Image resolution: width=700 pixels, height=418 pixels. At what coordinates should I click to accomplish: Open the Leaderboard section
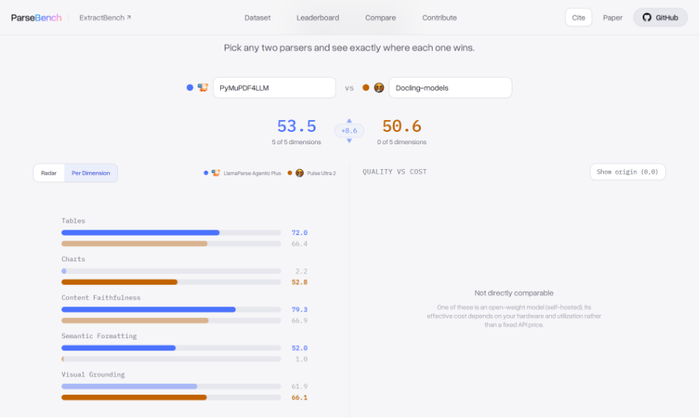317,18
